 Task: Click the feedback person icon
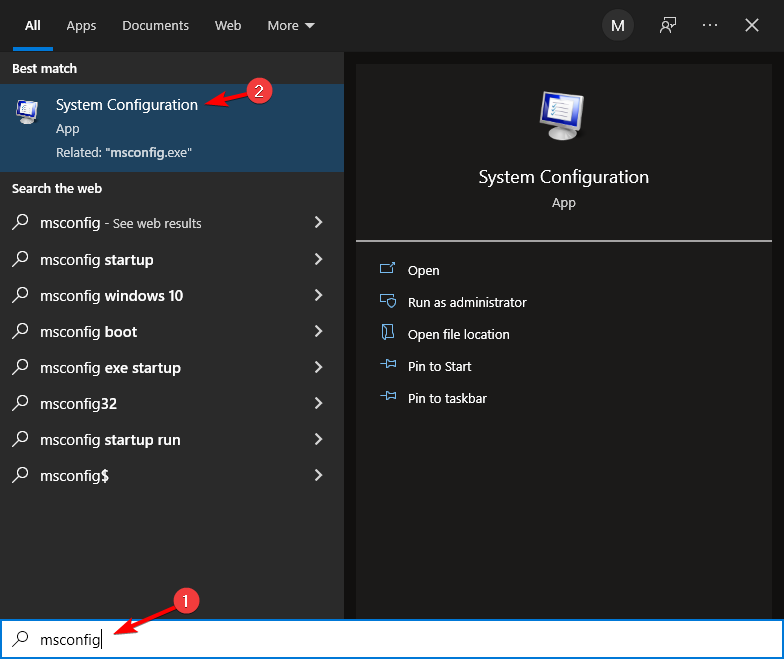point(668,25)
